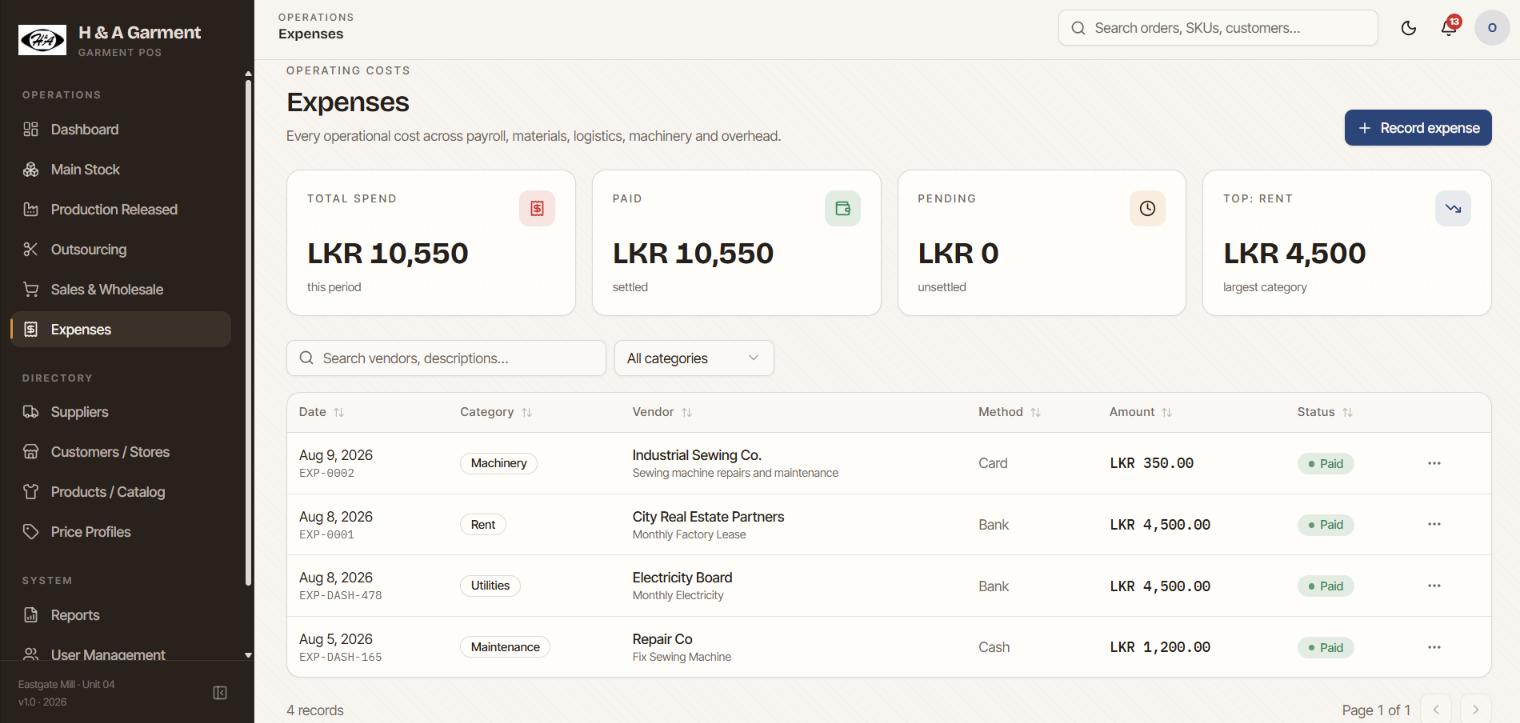Click the Maintenance category tag

[505, 647]
